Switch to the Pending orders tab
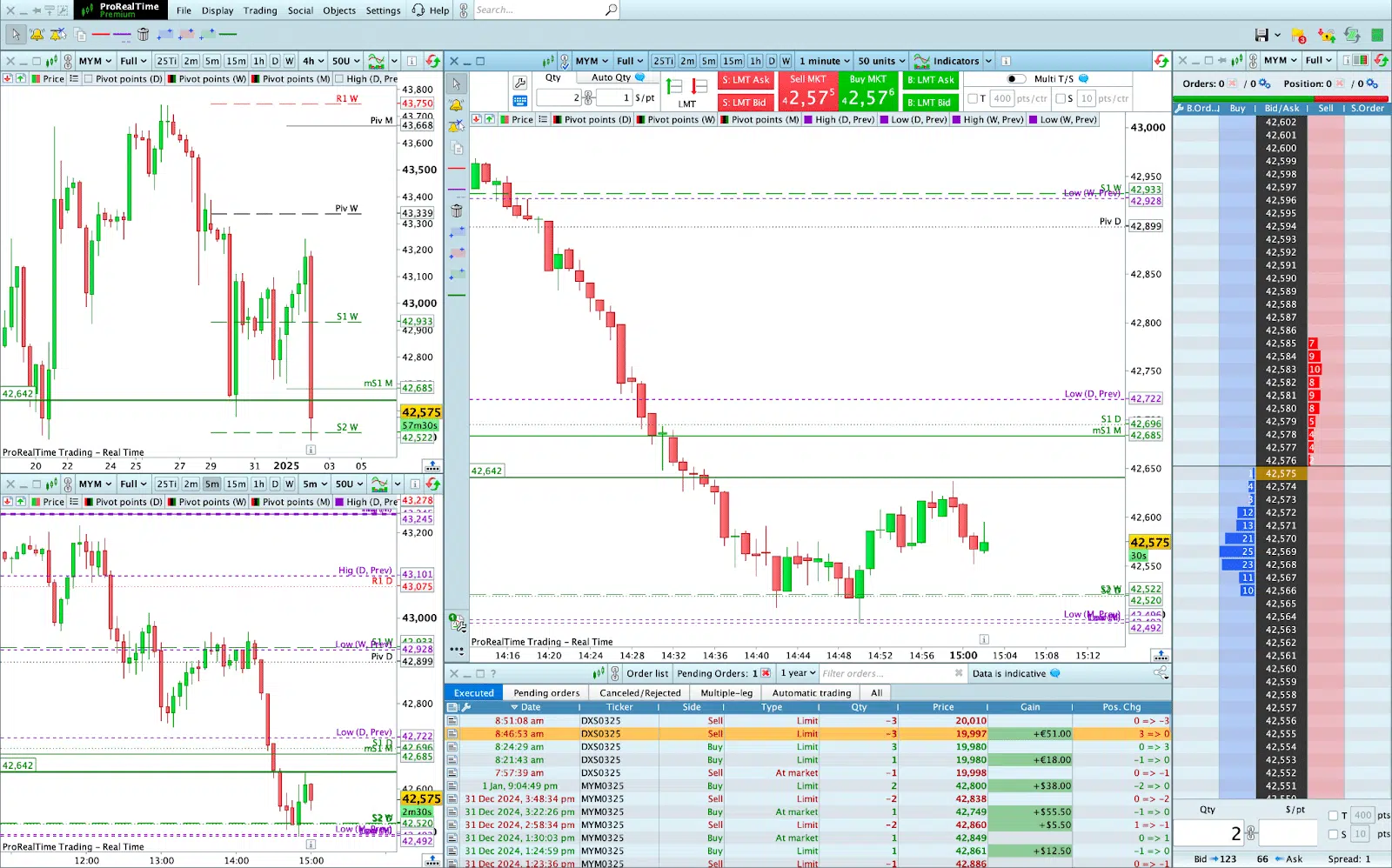This screenshot has height=868, width=1392. 546,692
